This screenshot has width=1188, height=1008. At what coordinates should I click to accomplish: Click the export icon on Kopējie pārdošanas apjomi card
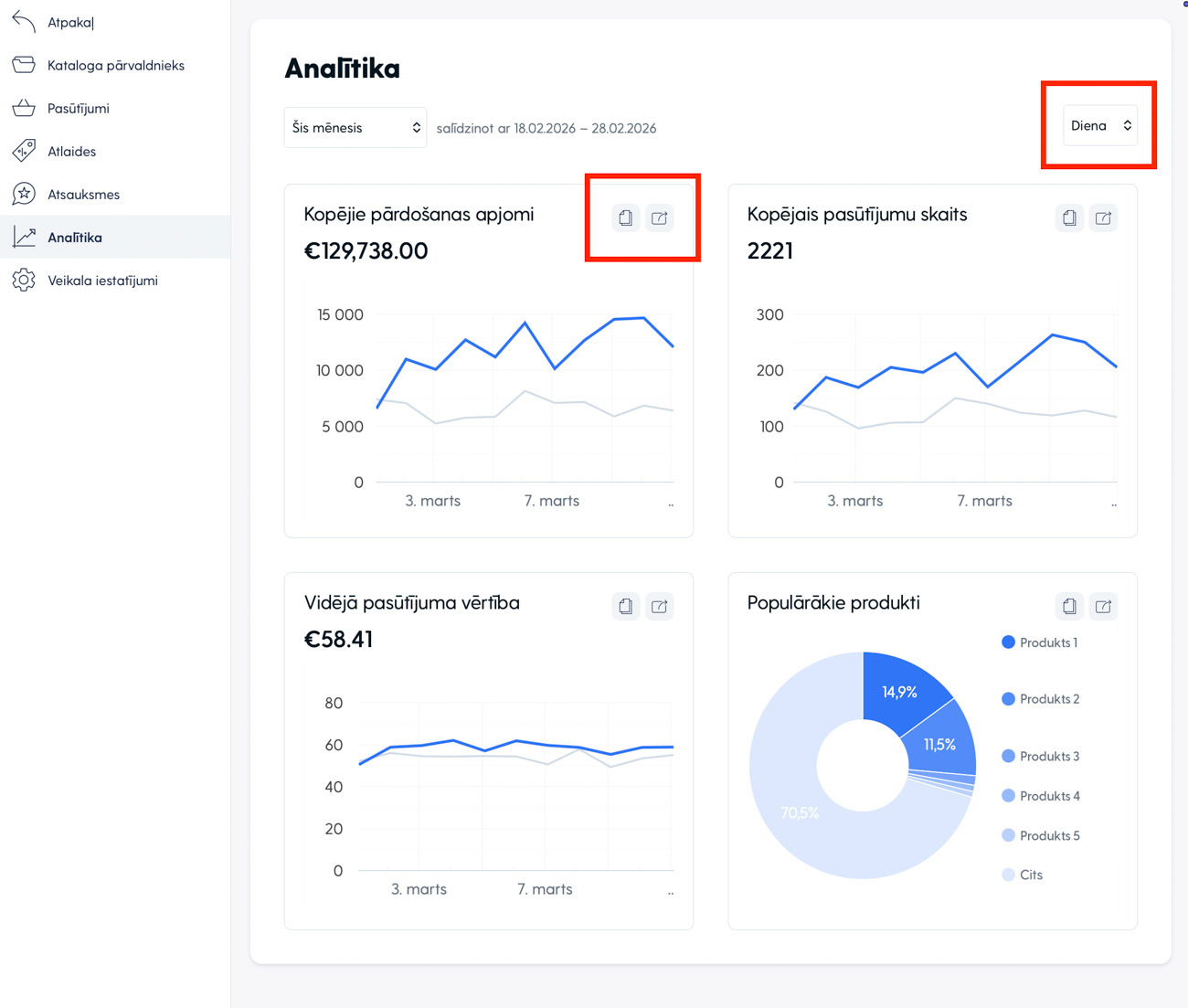(x=659, y=218)
